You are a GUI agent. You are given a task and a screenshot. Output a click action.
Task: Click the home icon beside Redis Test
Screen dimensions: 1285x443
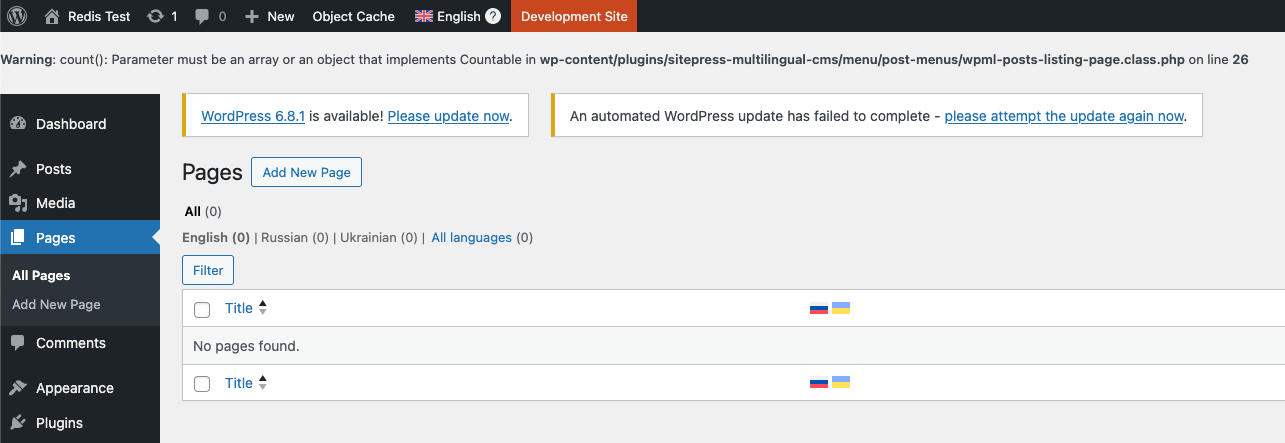pyautogui.click(x=52, y=16)
